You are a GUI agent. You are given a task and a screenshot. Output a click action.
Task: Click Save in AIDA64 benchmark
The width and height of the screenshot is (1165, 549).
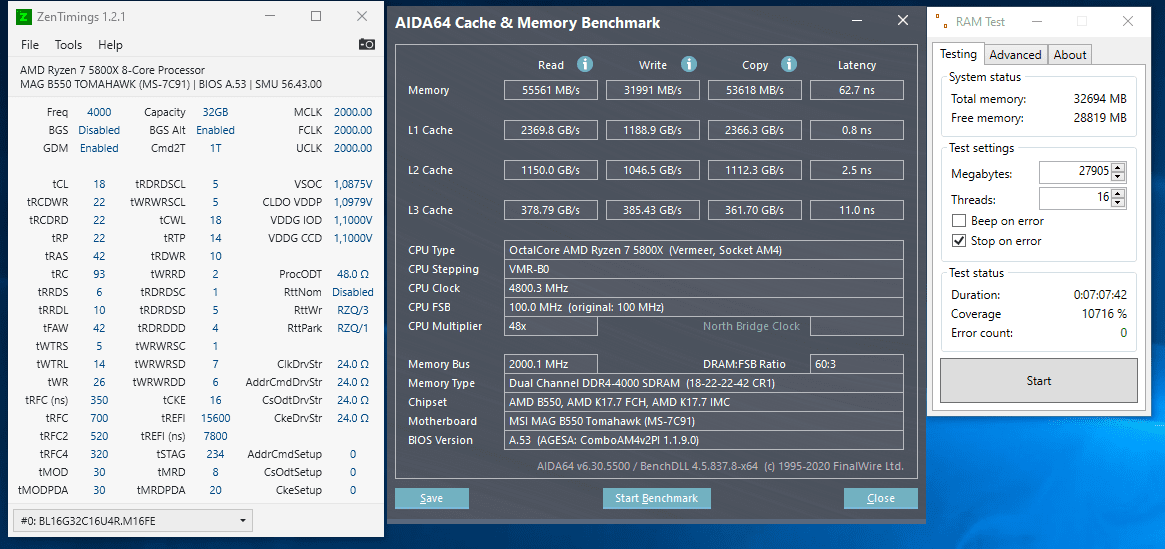pyautogui.click(x=432, y=498)
